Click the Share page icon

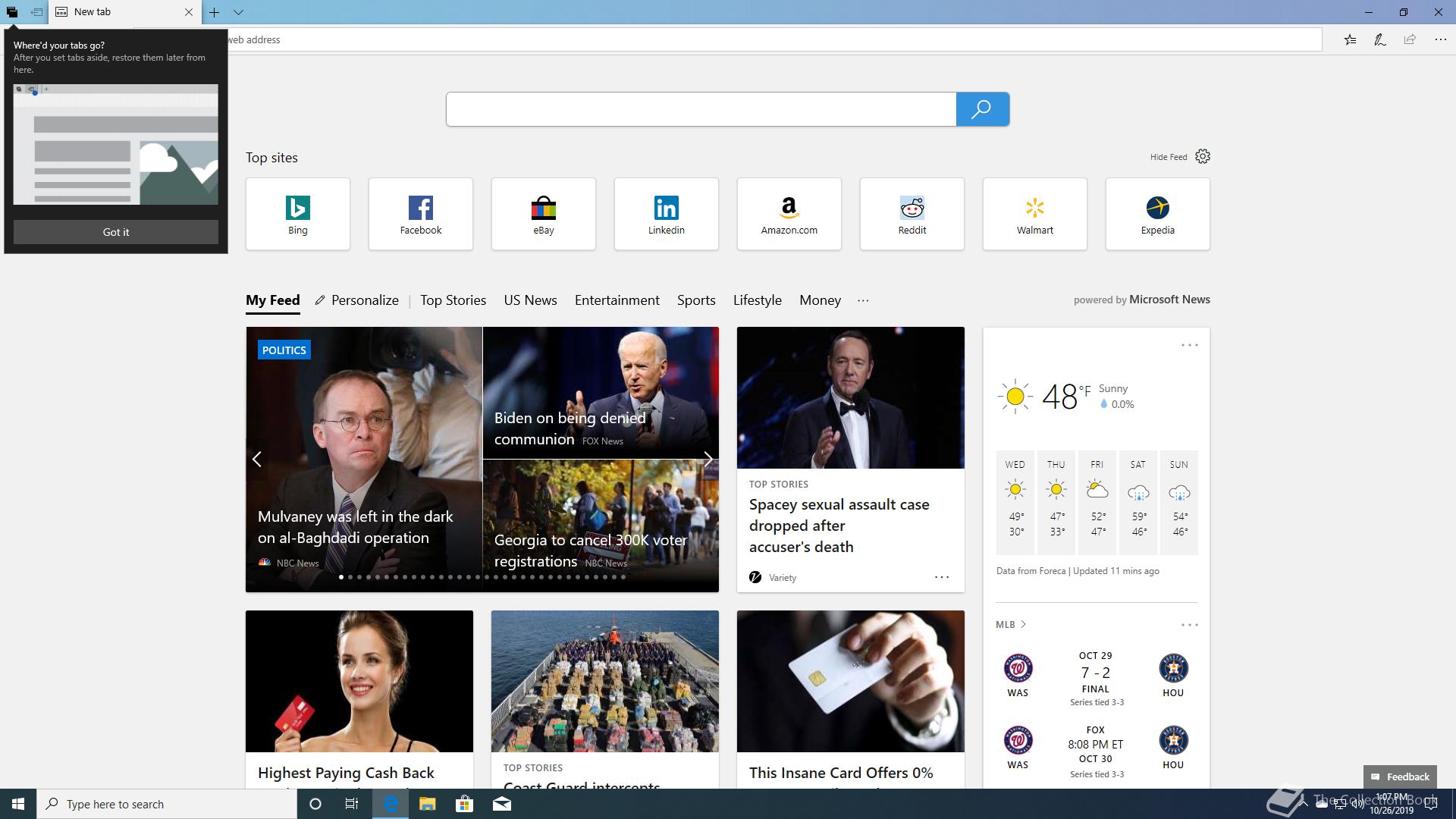pyautogui.click(x=1410, y=39)
